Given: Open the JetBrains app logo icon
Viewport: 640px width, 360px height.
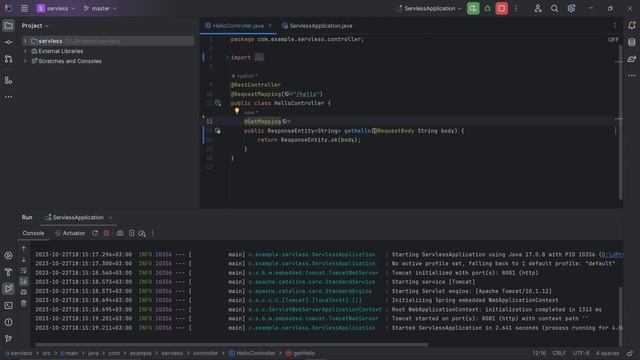Looking at the screenshot, I should tap(8, 9).
